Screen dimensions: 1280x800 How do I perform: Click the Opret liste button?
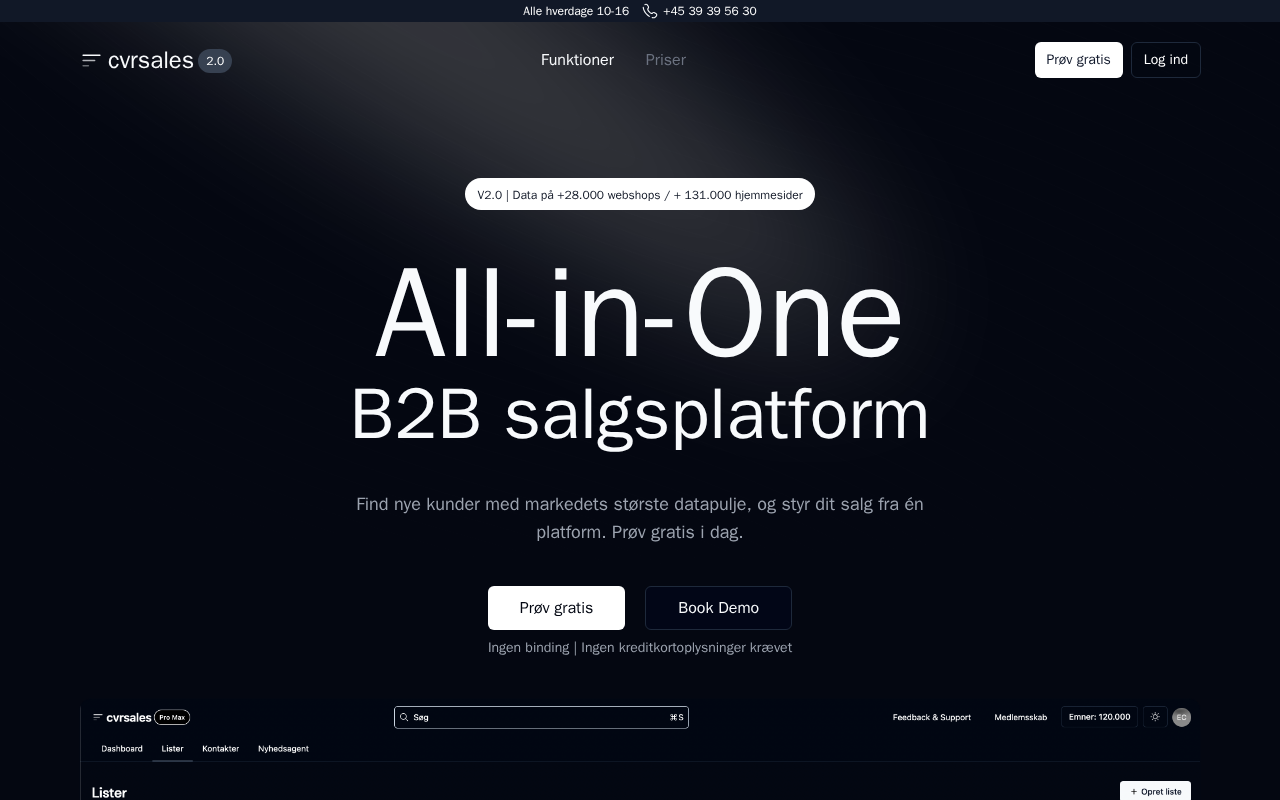1155,791
